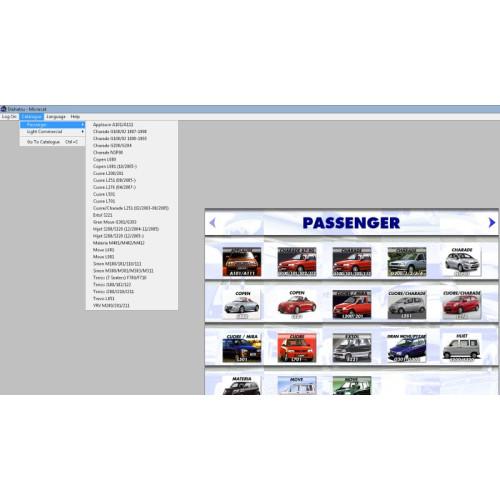Open the red Cuore/Mira L200/201 thumbnail
Screen dimensions: 500x500
(x=352, y=304)
